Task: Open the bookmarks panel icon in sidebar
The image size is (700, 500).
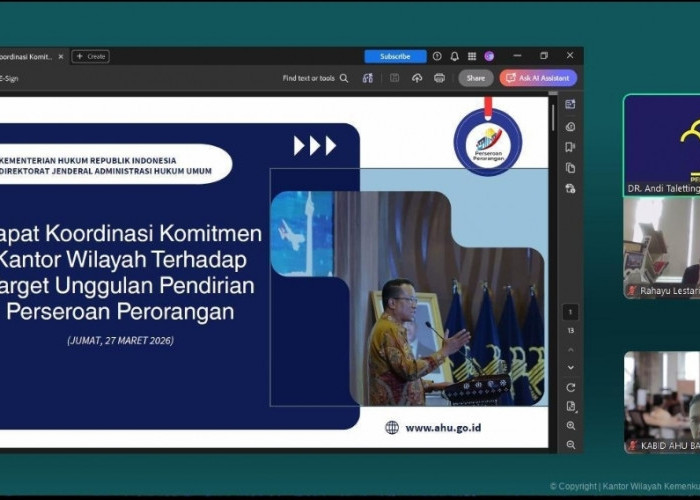Action: [570, 147]
